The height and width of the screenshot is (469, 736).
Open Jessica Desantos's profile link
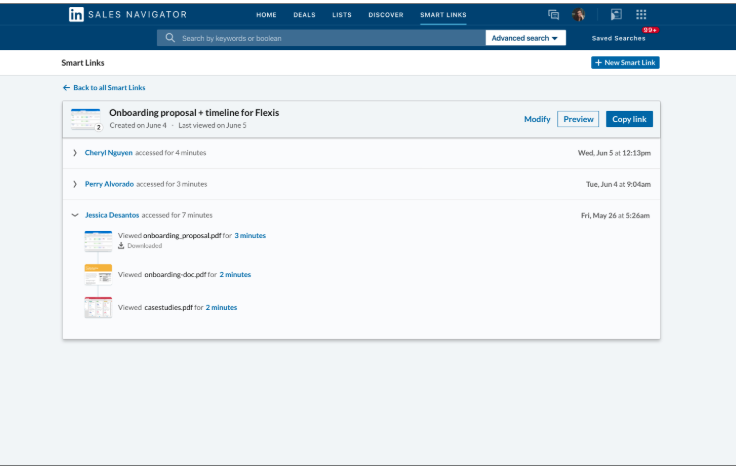(112, 215)
